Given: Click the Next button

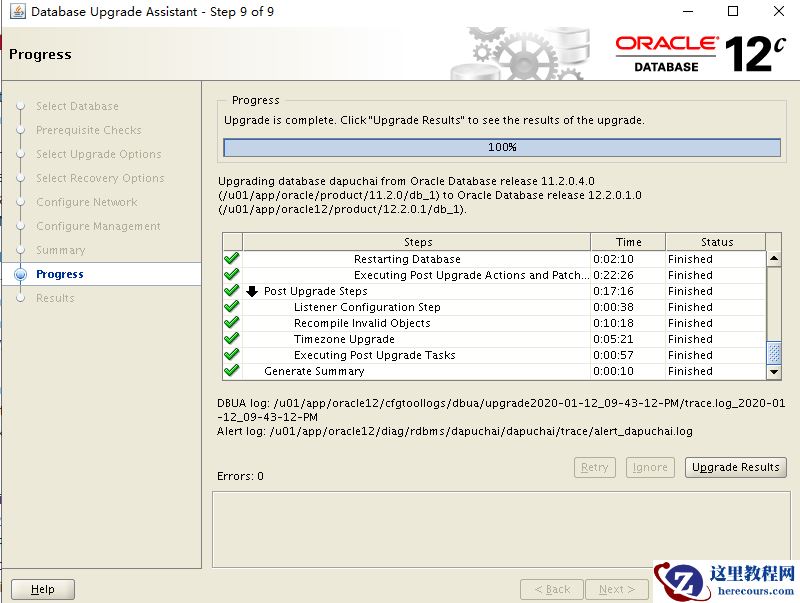Looking at the screenshot, I should click(x=617, y=590).
